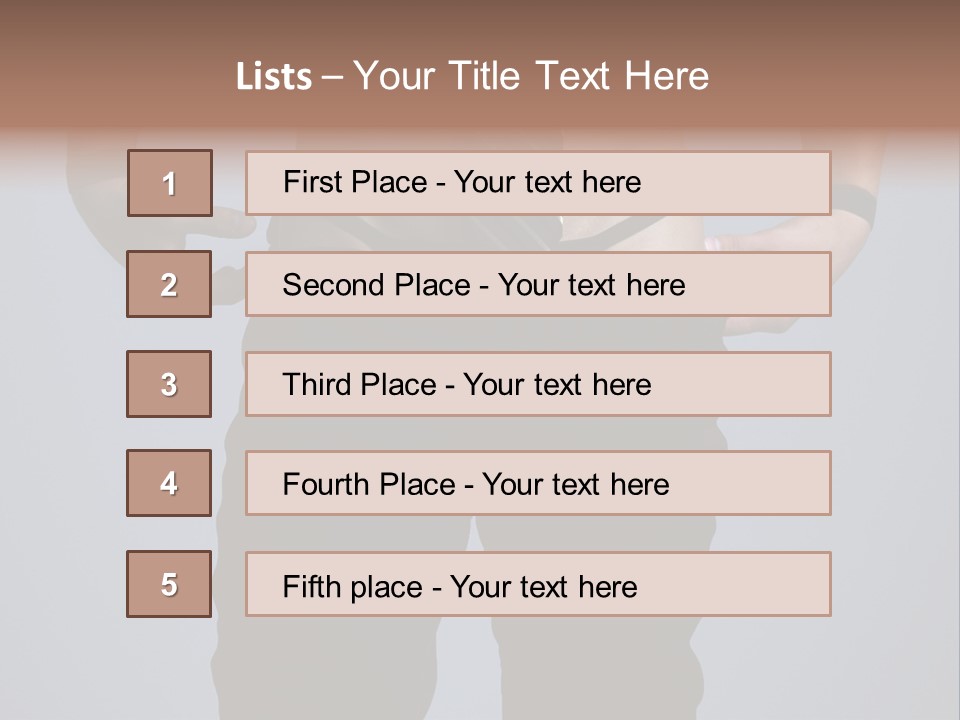Select the number 4 square
Viewport: 960px width, 720px height.
tap(169, 483)
